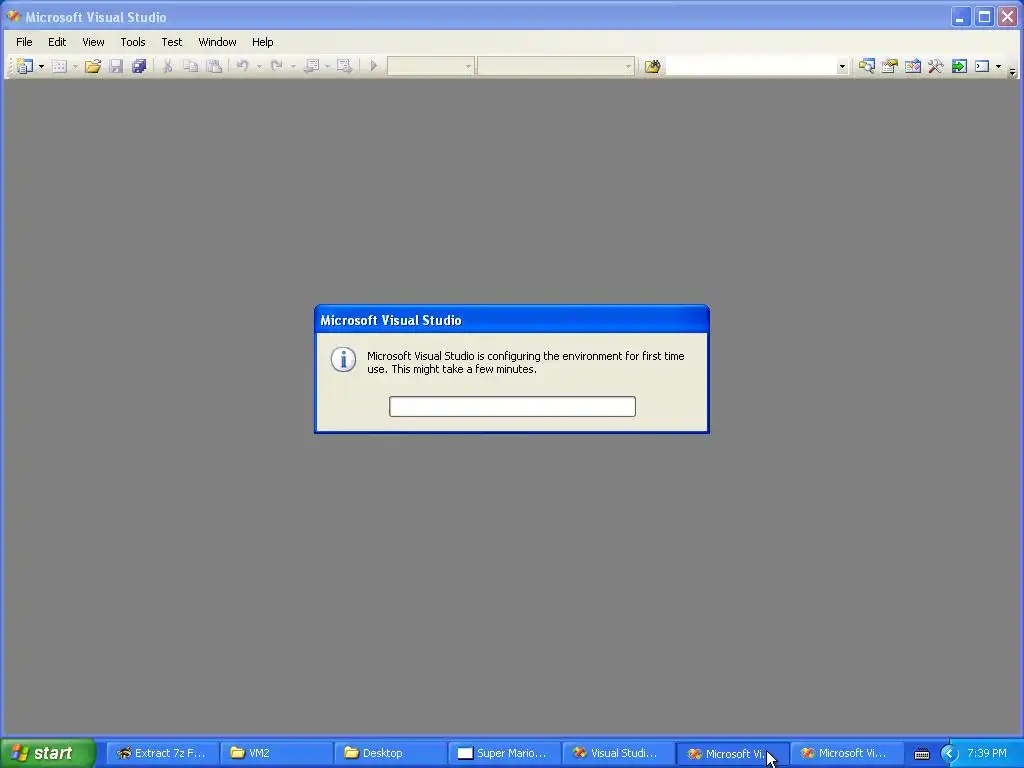Open the Help menu
This screenshot has width=1024, height=768.
point(263,42)
